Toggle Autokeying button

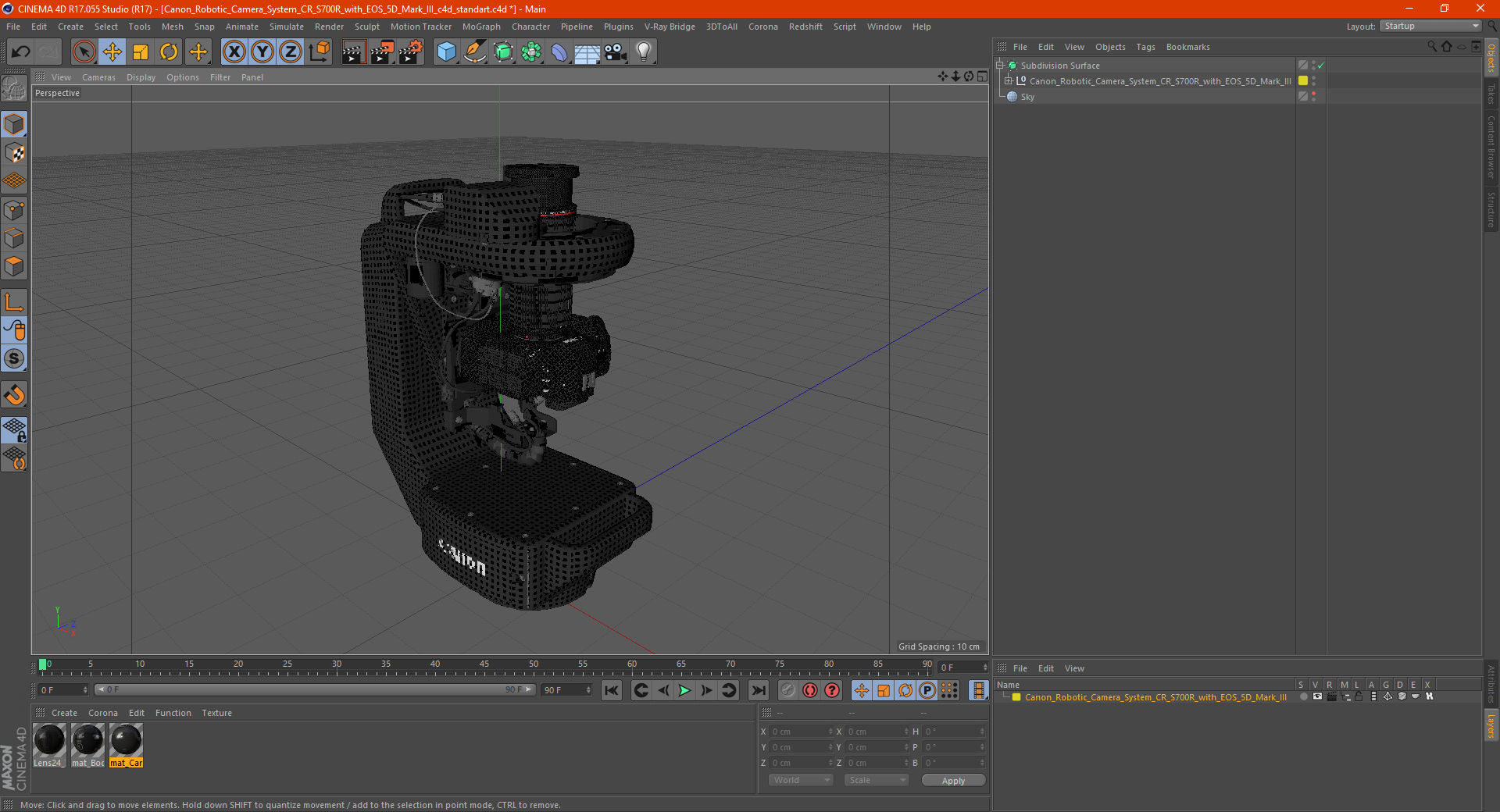coord(810,690)
